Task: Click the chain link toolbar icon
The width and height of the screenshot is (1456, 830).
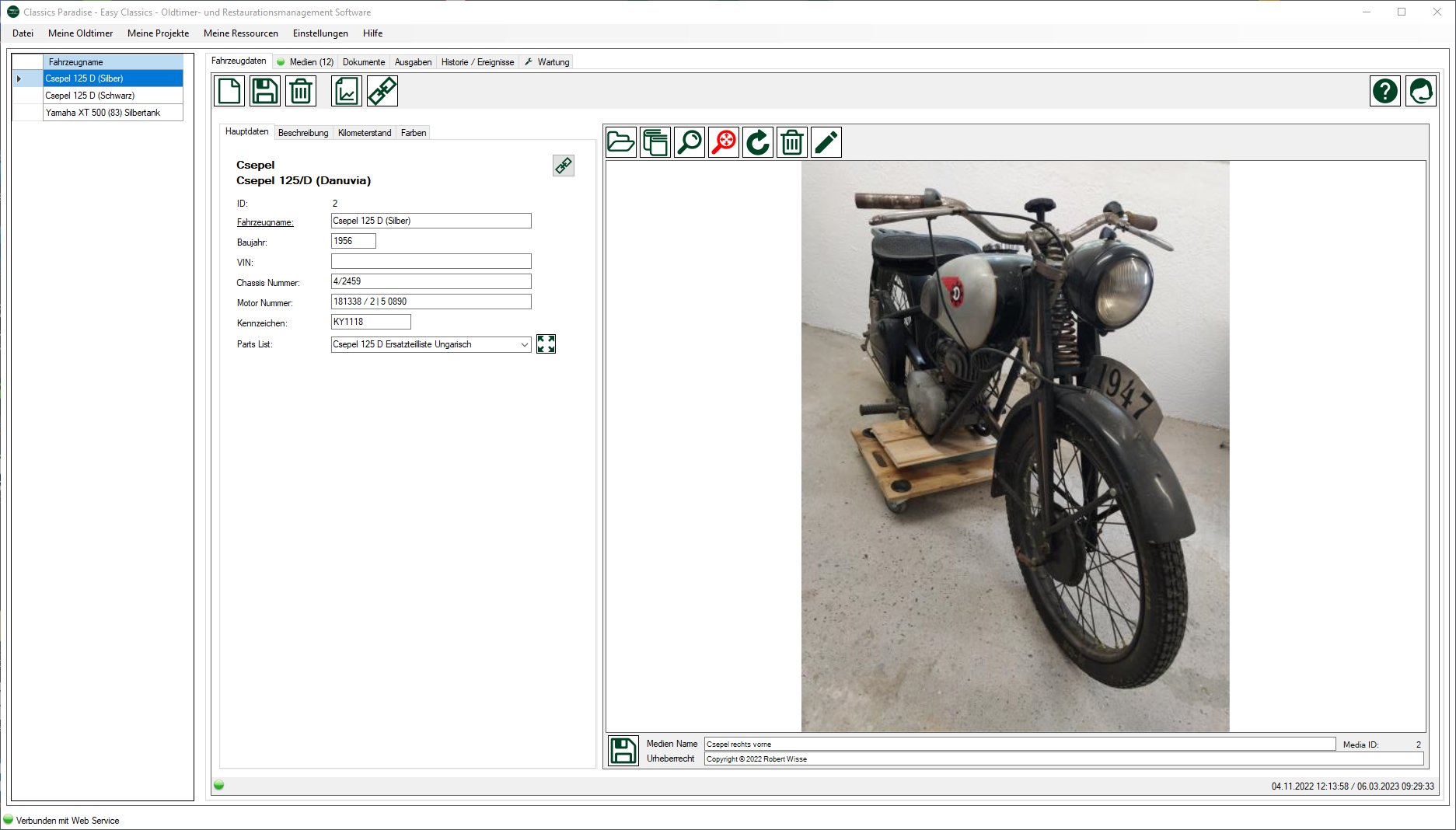Action: point(382,92)
